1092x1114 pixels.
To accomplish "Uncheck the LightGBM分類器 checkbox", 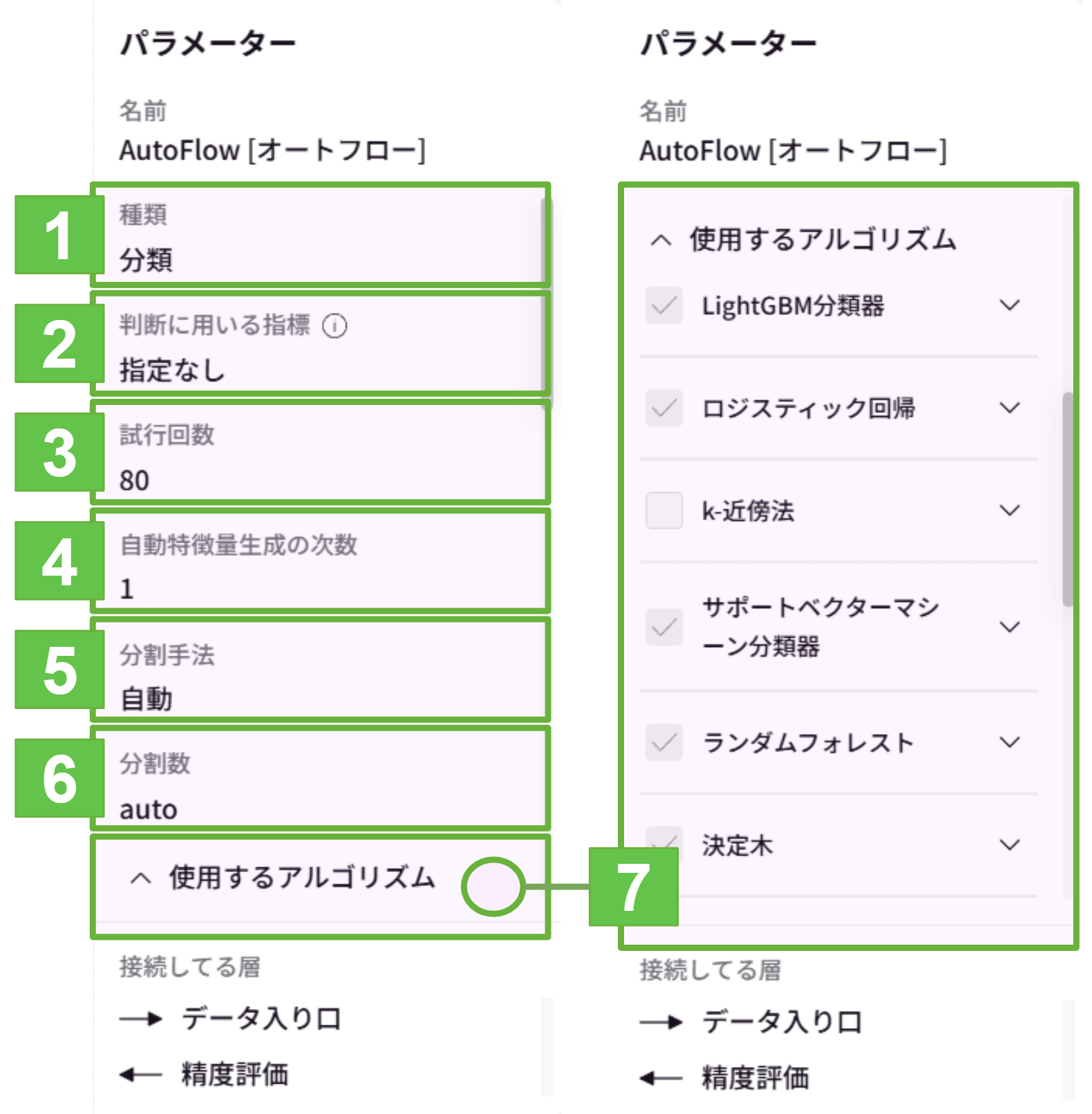I will (663, 305).
